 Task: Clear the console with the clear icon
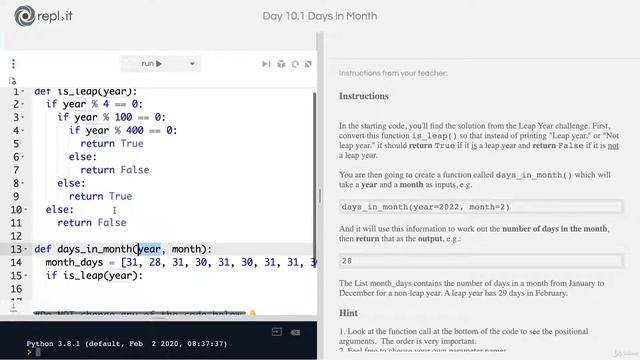tap(296, 332)
